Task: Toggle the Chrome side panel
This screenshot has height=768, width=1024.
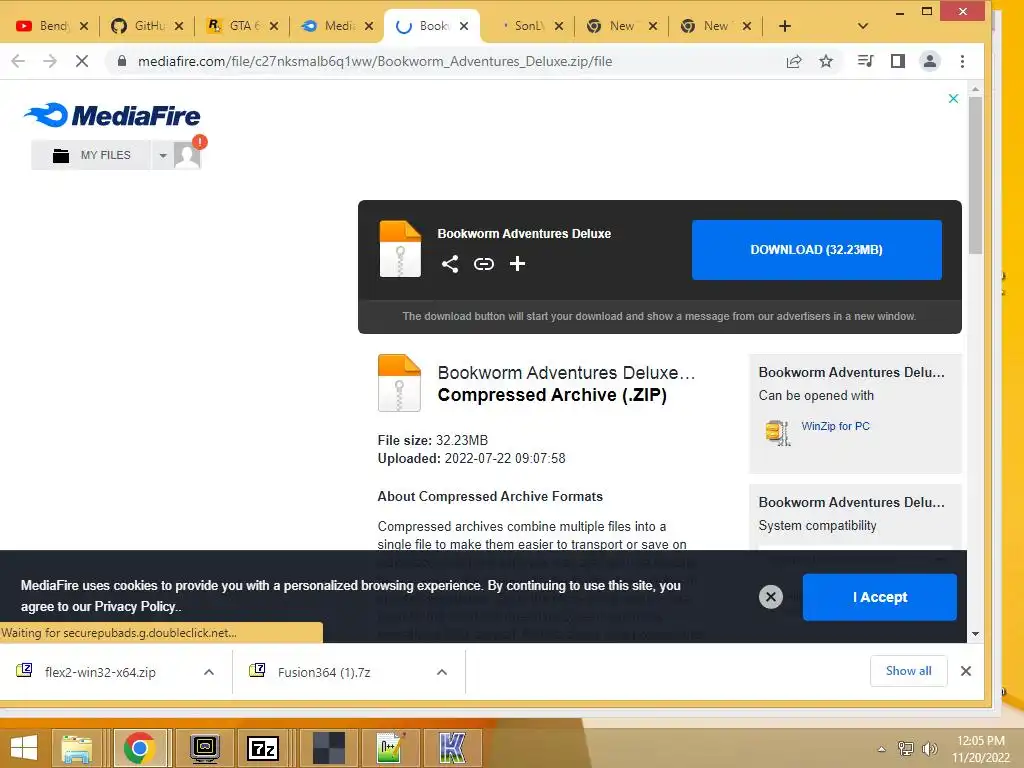Action: (898, 61)
